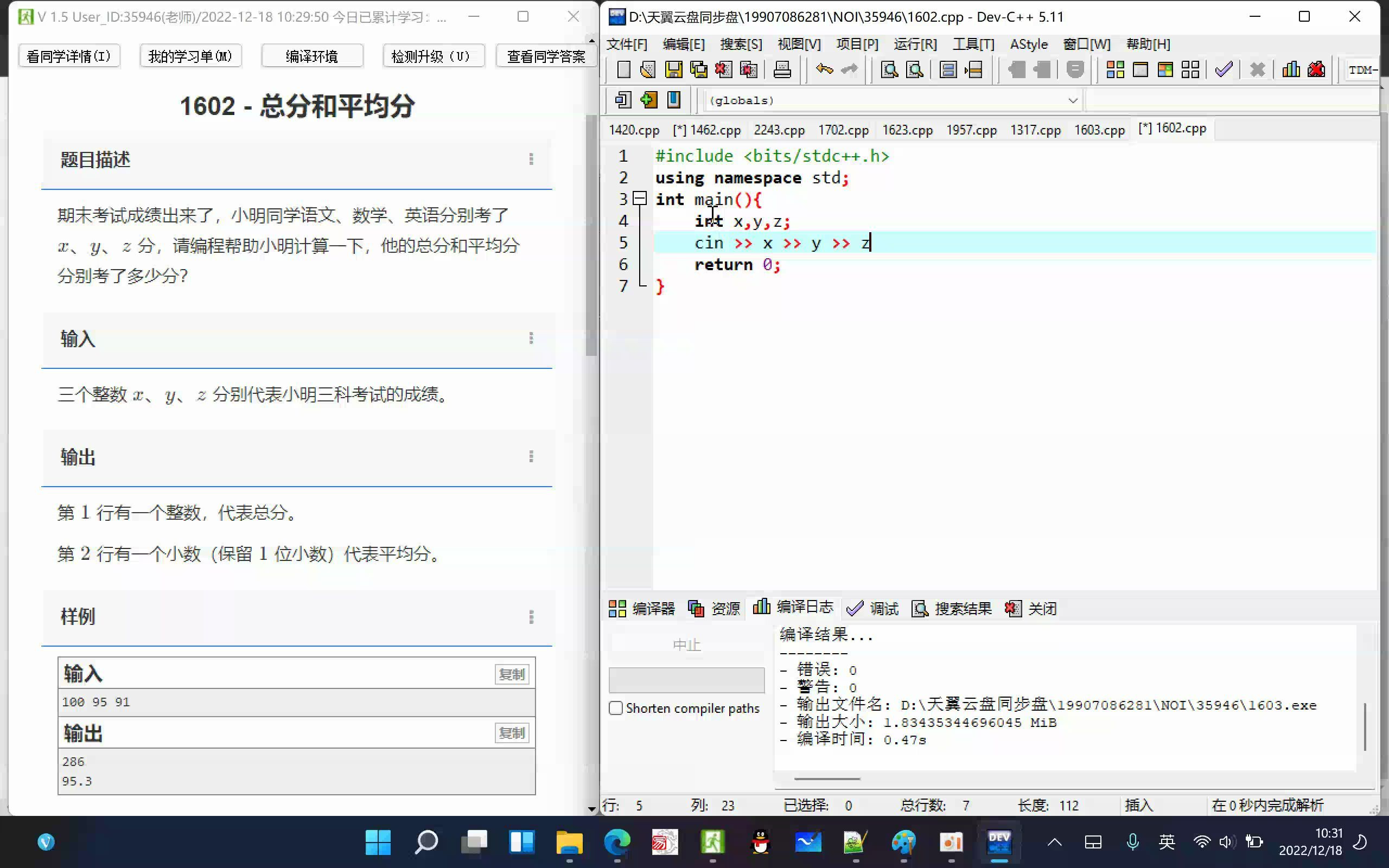Click the New source file icon
Viewport: 1389px width, 868px height.
click(623, 70)
